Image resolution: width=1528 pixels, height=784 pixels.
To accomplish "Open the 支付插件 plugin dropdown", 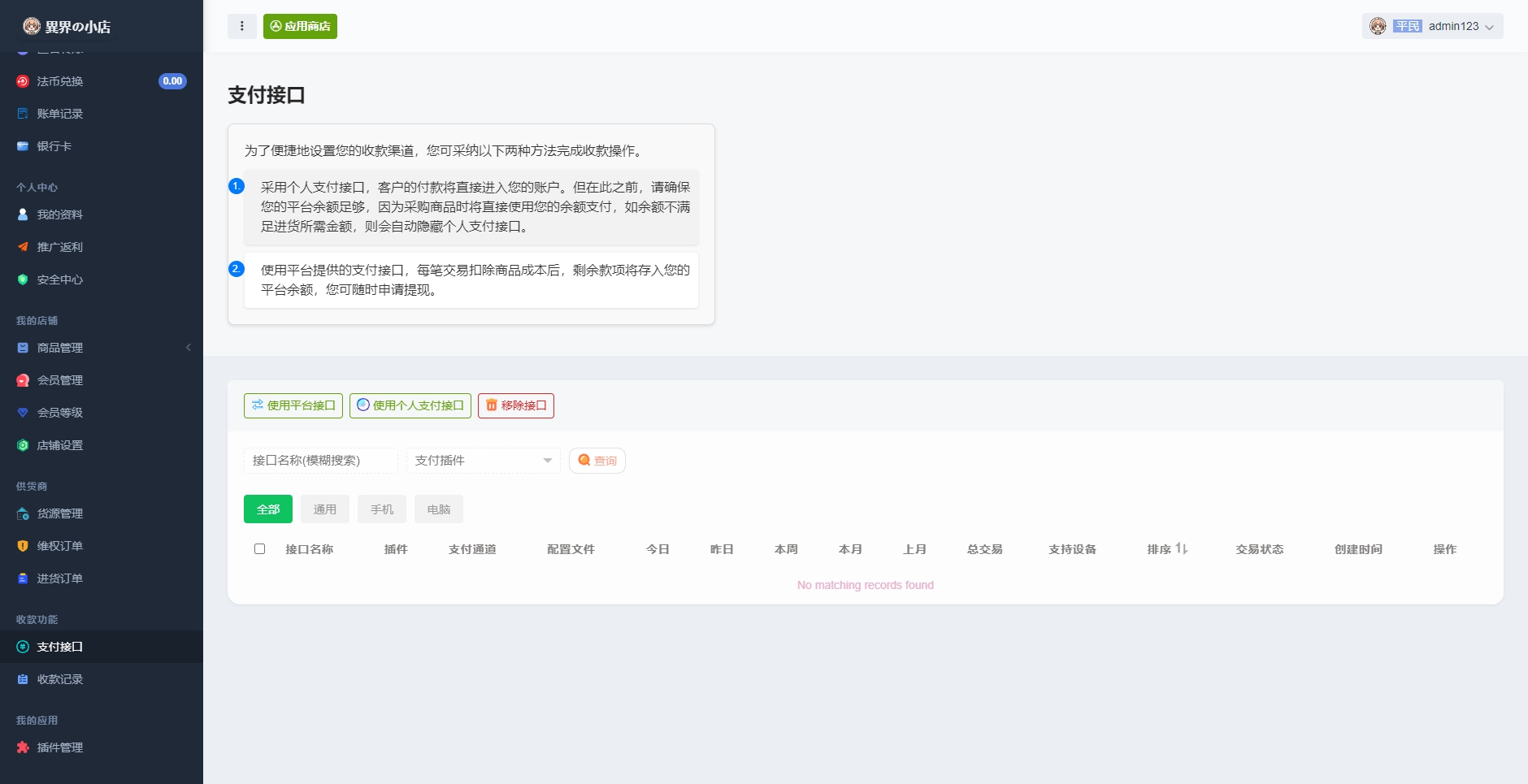I will point(483,460).
